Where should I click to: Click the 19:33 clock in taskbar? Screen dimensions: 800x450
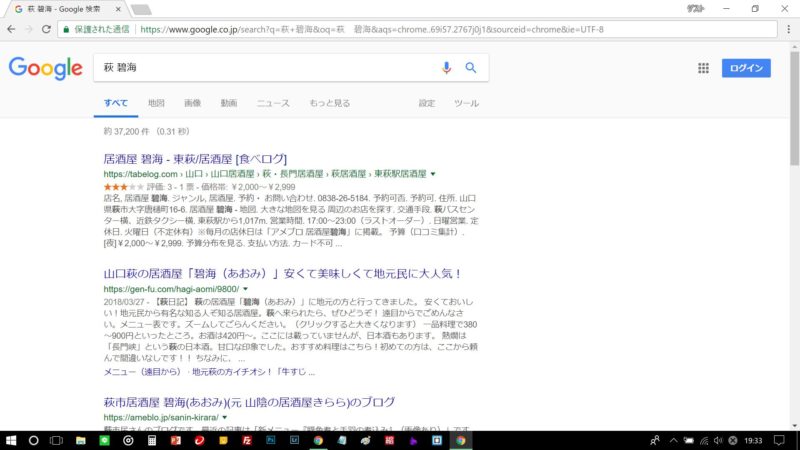click(x=753, y=440)
